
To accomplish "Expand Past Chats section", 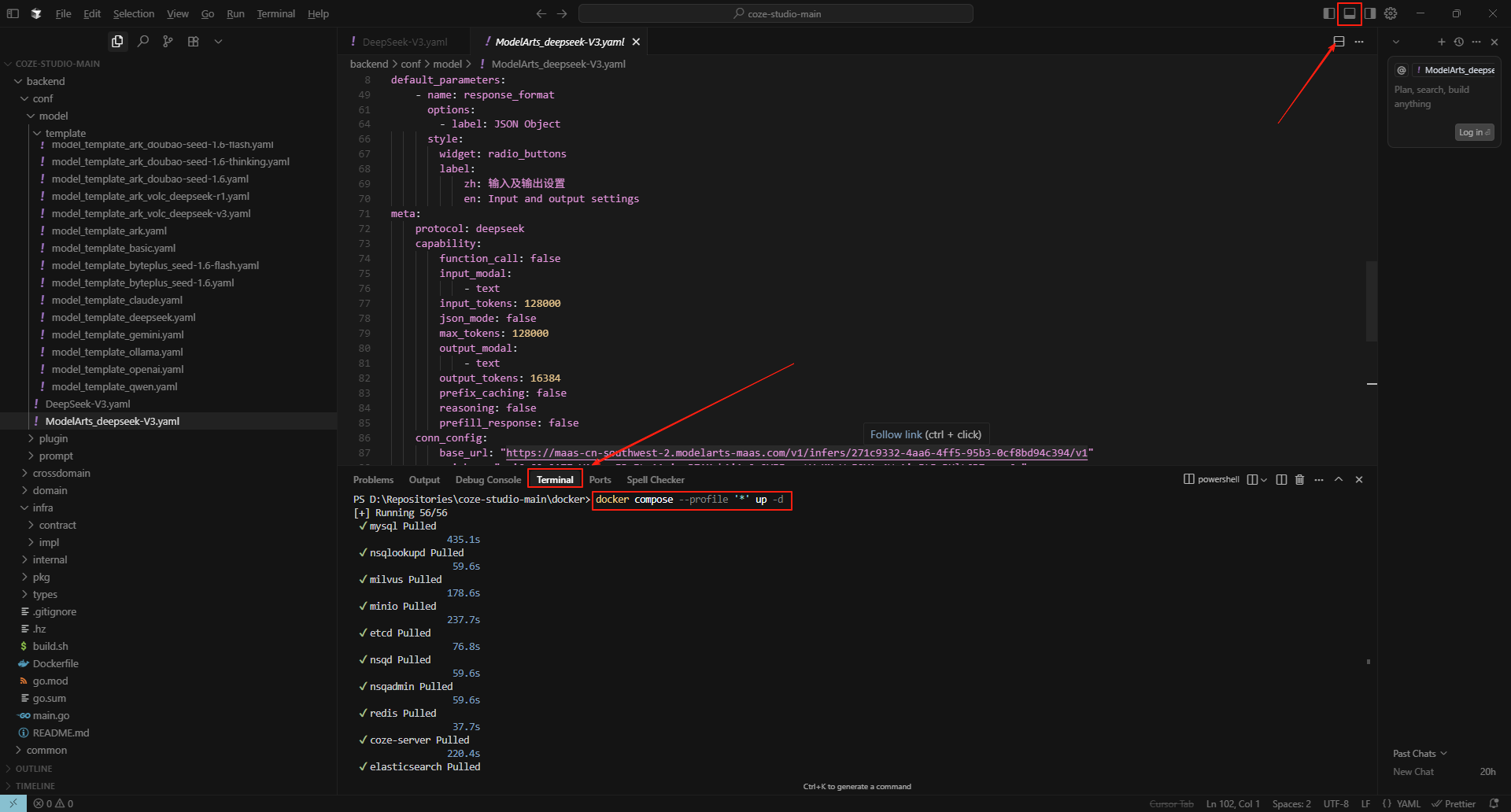I will point(1420,754).
